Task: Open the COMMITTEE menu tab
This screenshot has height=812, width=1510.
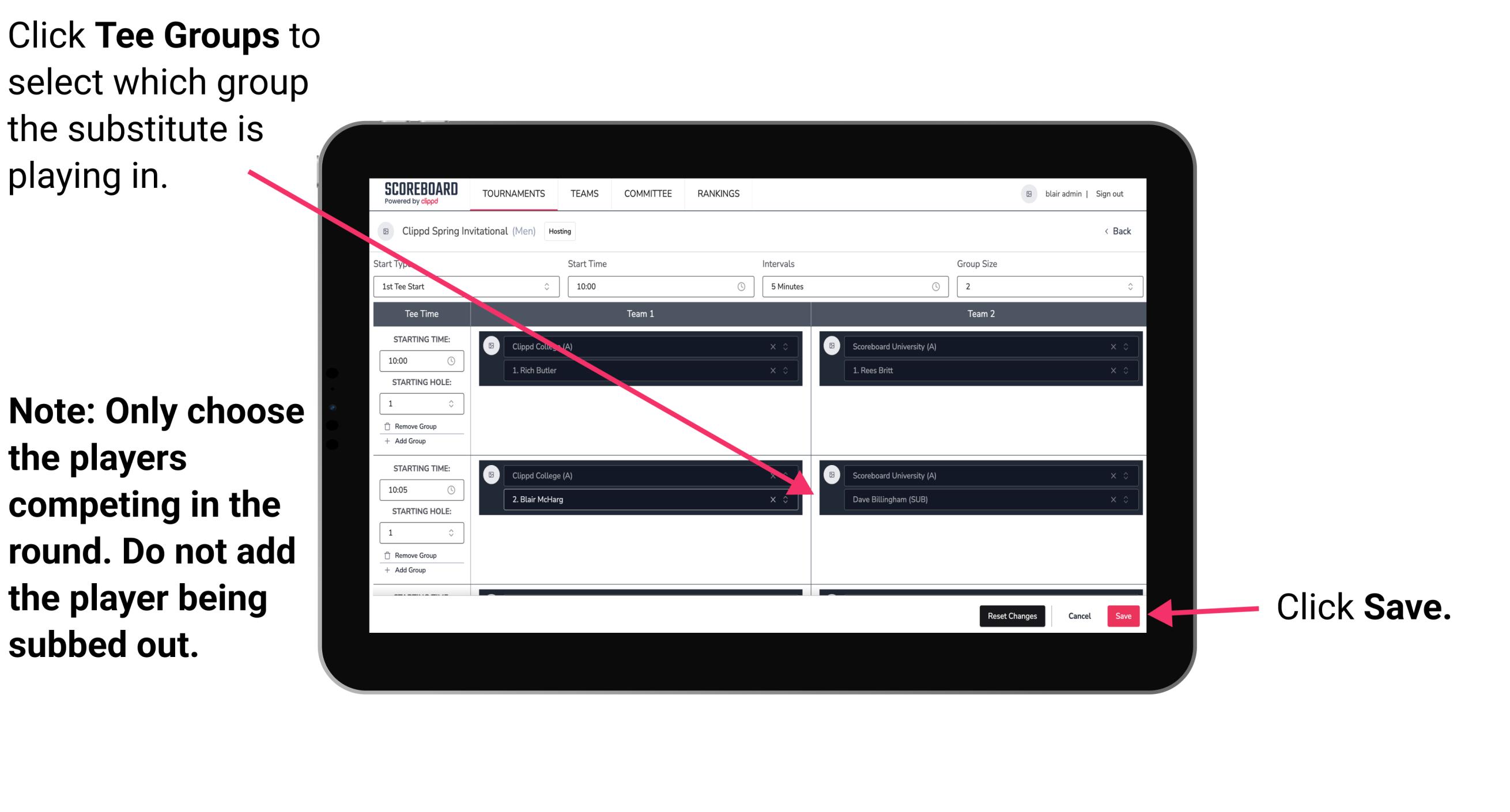Action: click(x=648, y=194)
